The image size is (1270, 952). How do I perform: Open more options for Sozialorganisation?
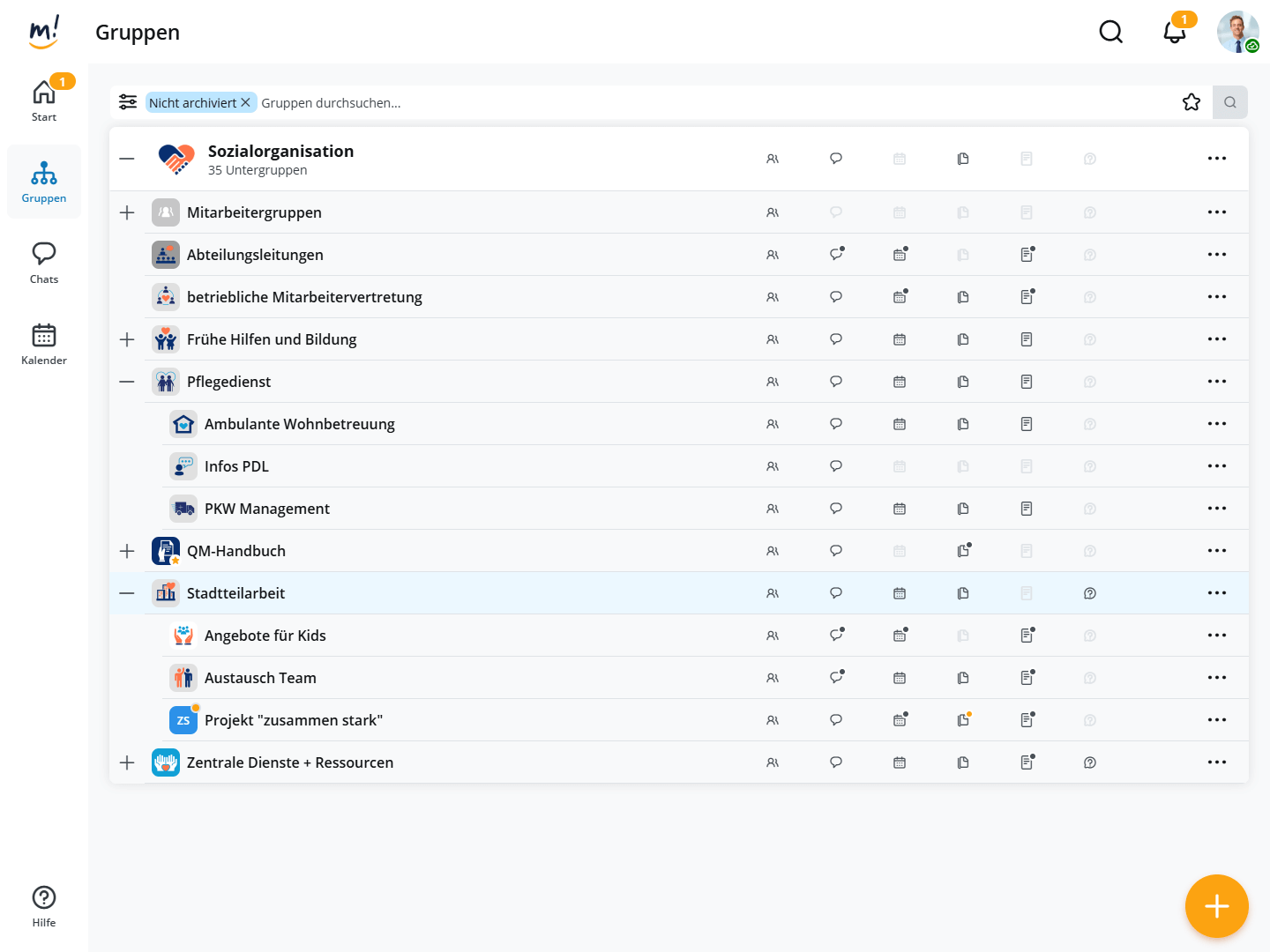pos(1217,159)
